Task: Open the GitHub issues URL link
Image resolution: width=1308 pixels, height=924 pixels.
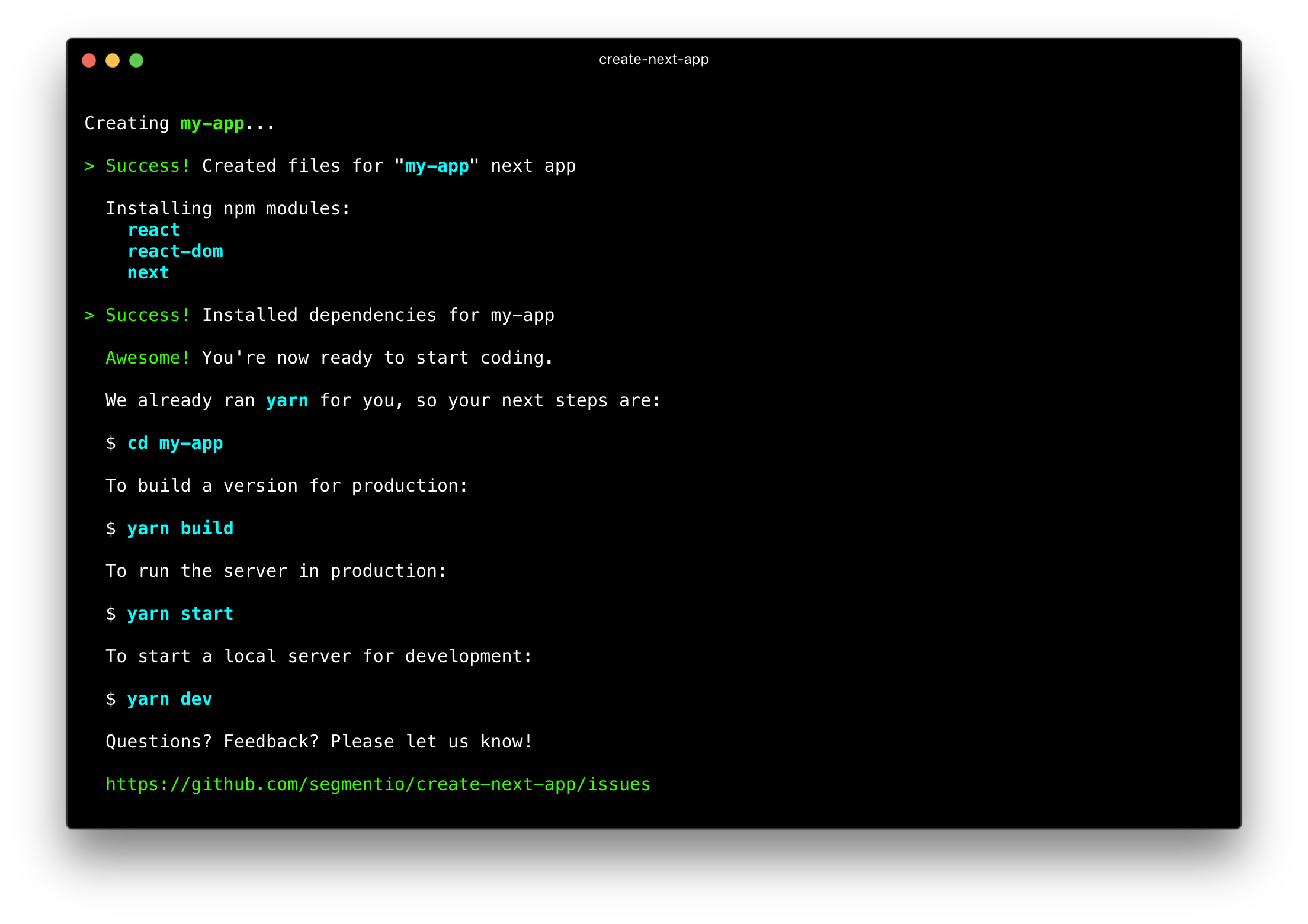Action: (377, 784)
